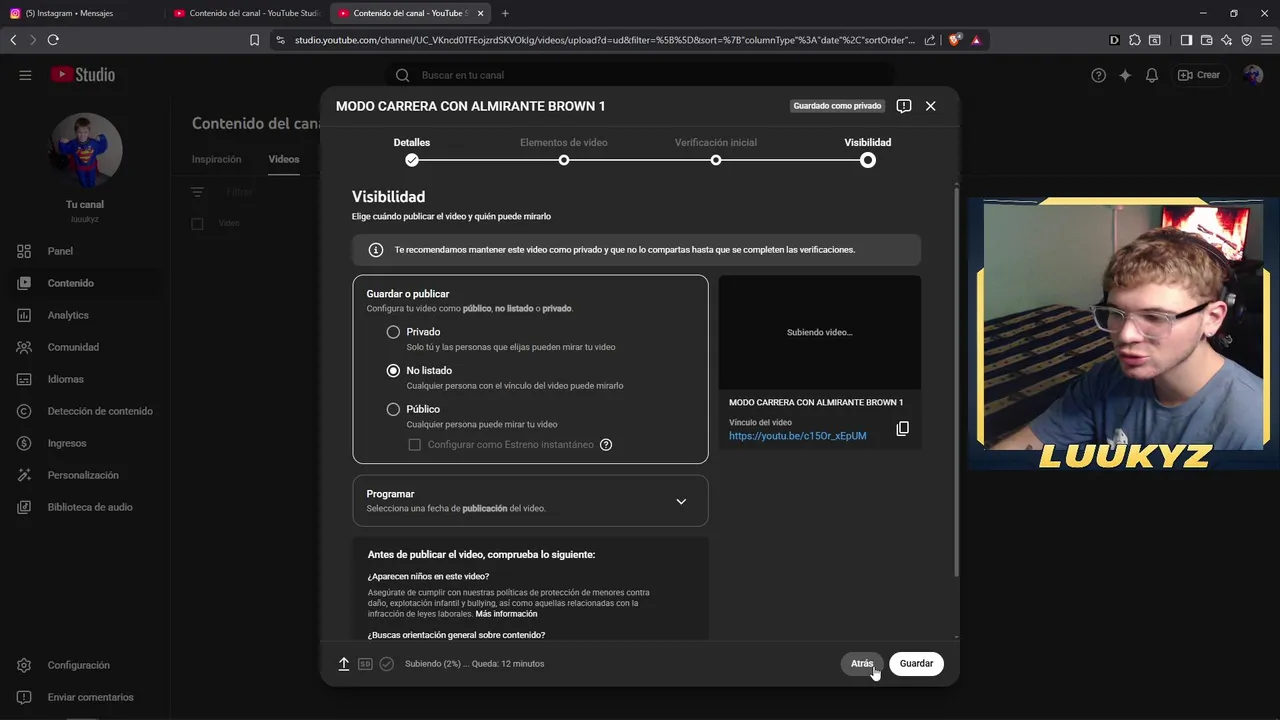Click the Brave shields lion icon

point(954,40)
